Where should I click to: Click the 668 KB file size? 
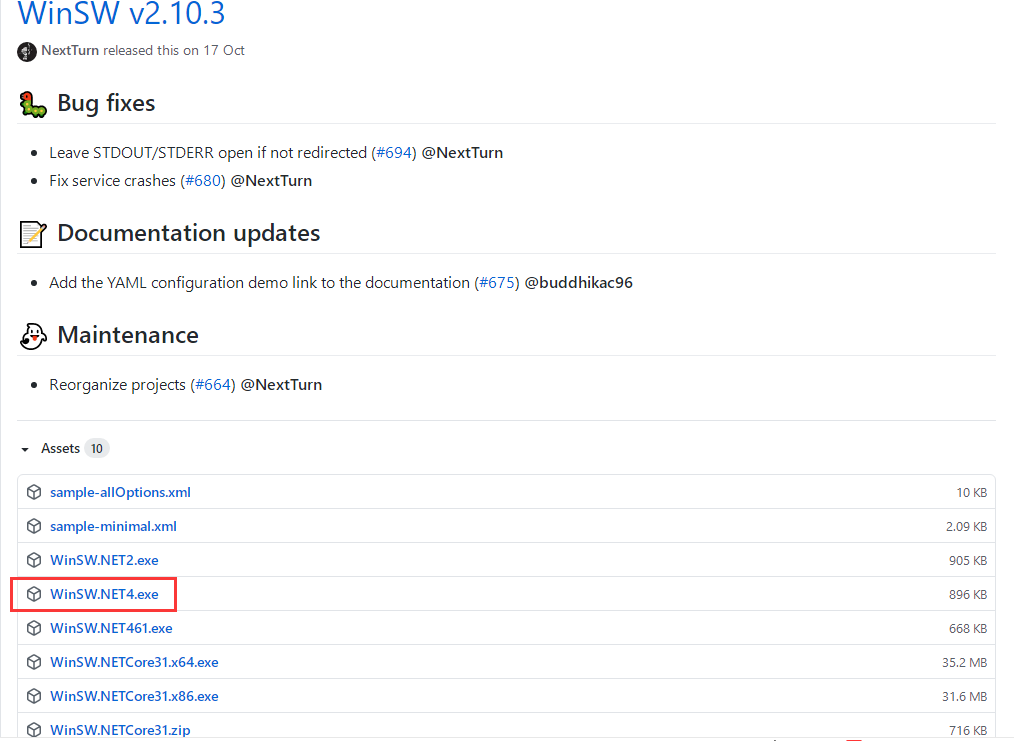[968, 628]
